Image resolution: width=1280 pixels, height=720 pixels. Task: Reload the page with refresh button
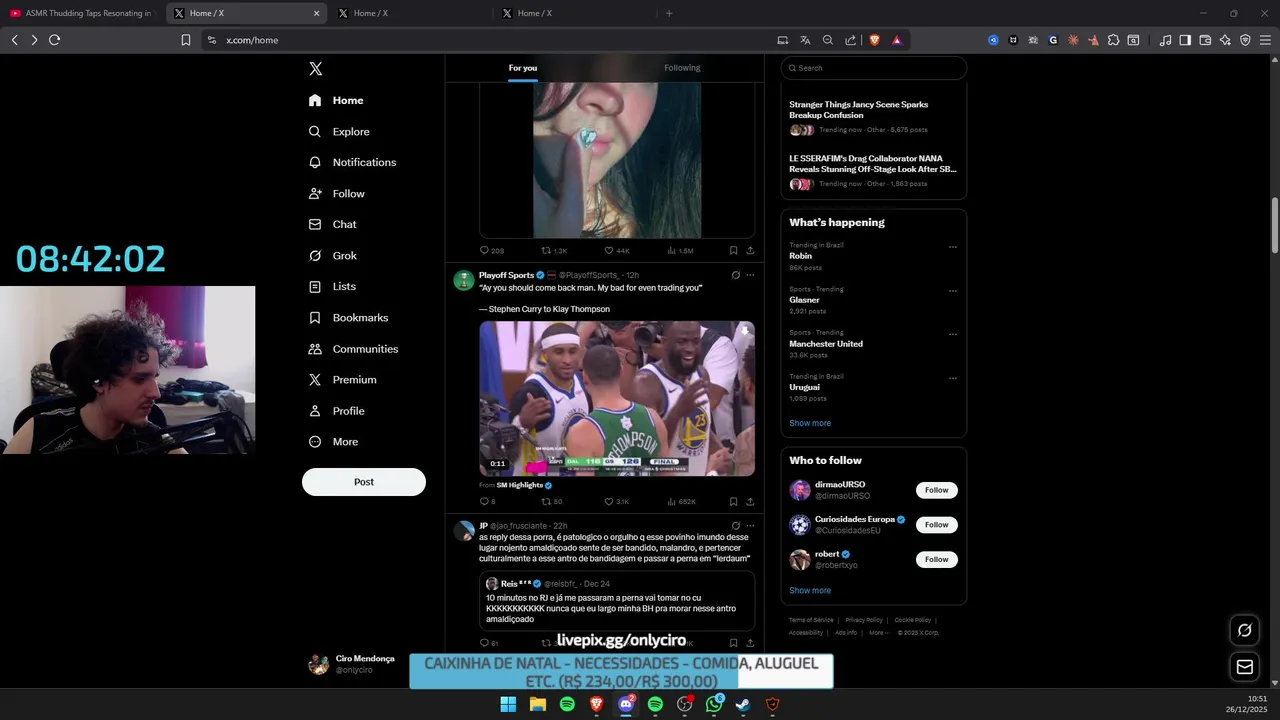pyautogui.click(x=54, y=40)
